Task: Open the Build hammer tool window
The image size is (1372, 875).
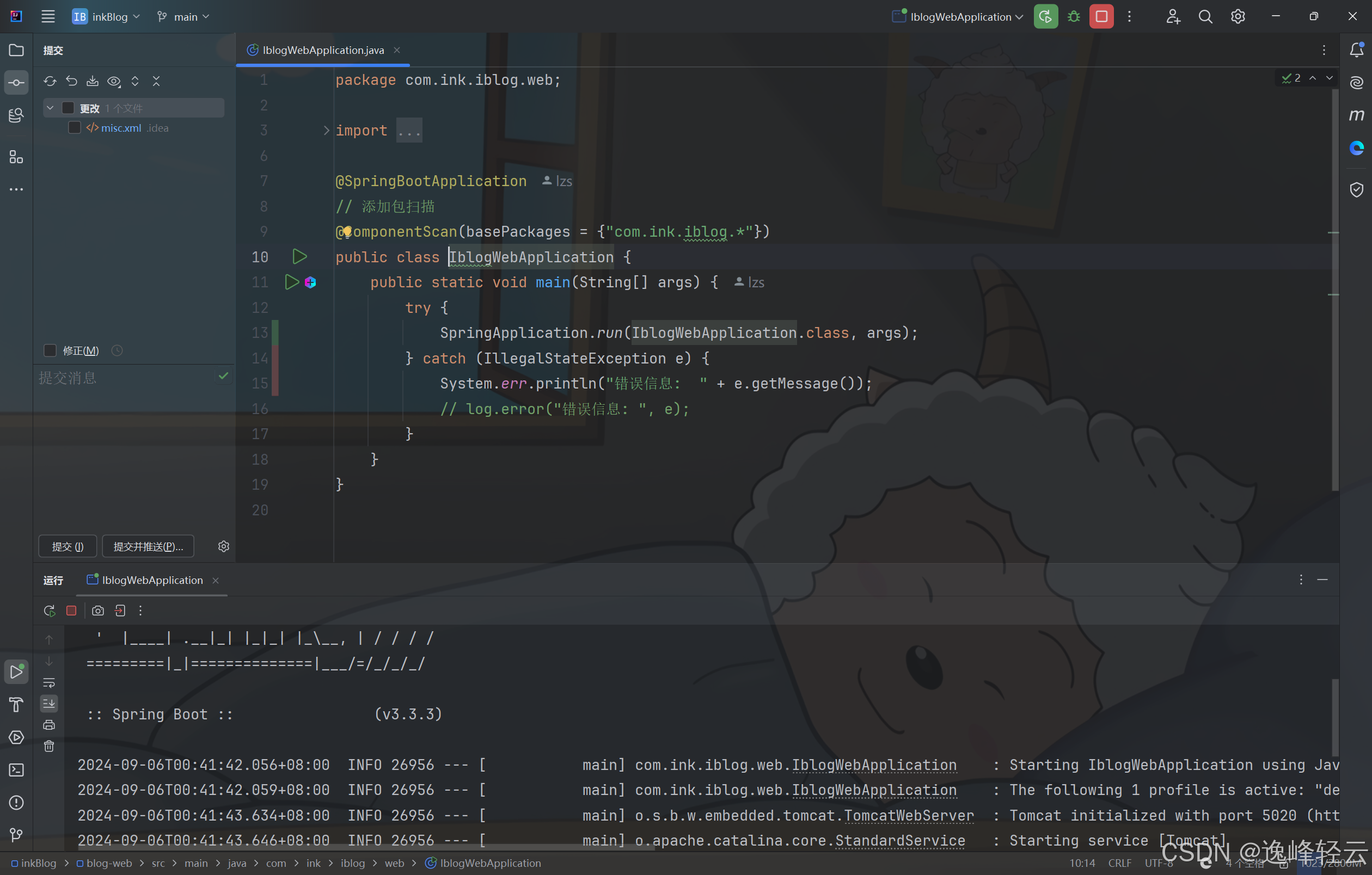Action: [16, 704]
